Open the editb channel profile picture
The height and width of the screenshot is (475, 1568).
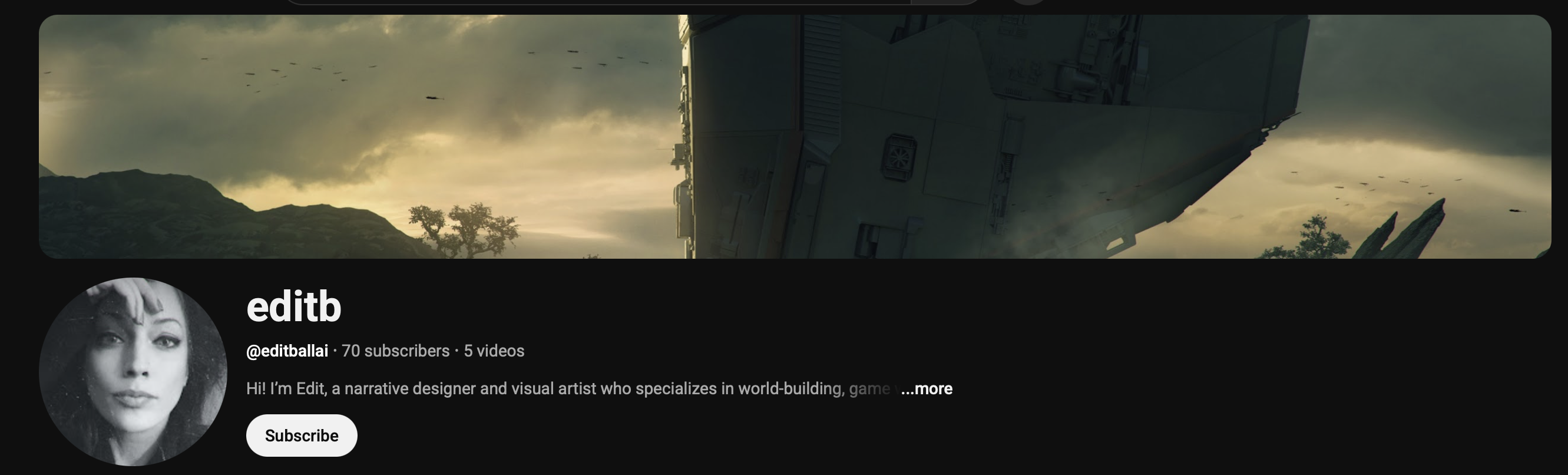(x=133, y=371)
